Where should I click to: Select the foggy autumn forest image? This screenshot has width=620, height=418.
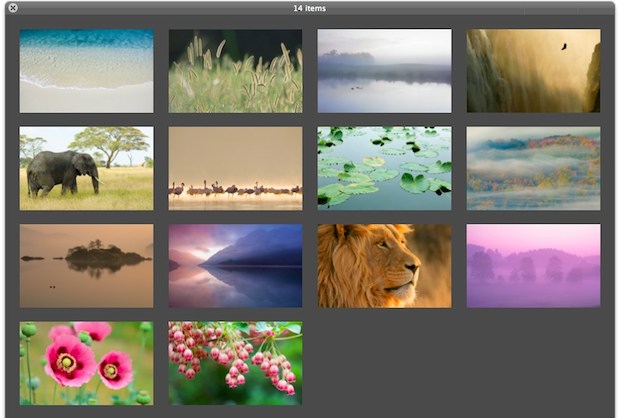coord(533,168)
